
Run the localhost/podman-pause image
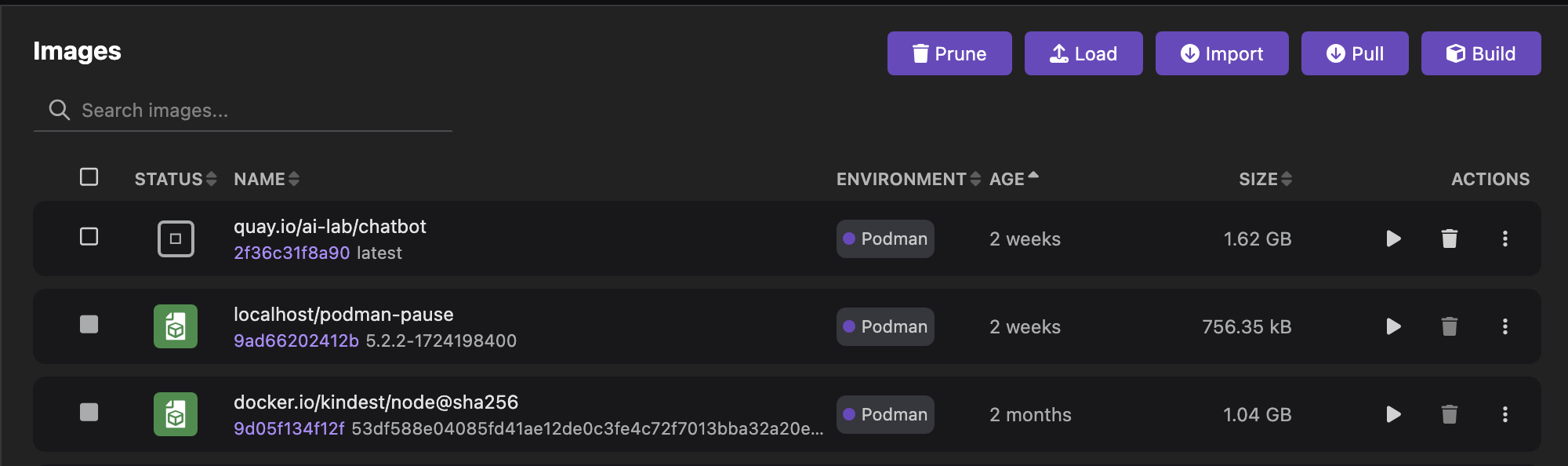pos(1393,326)
